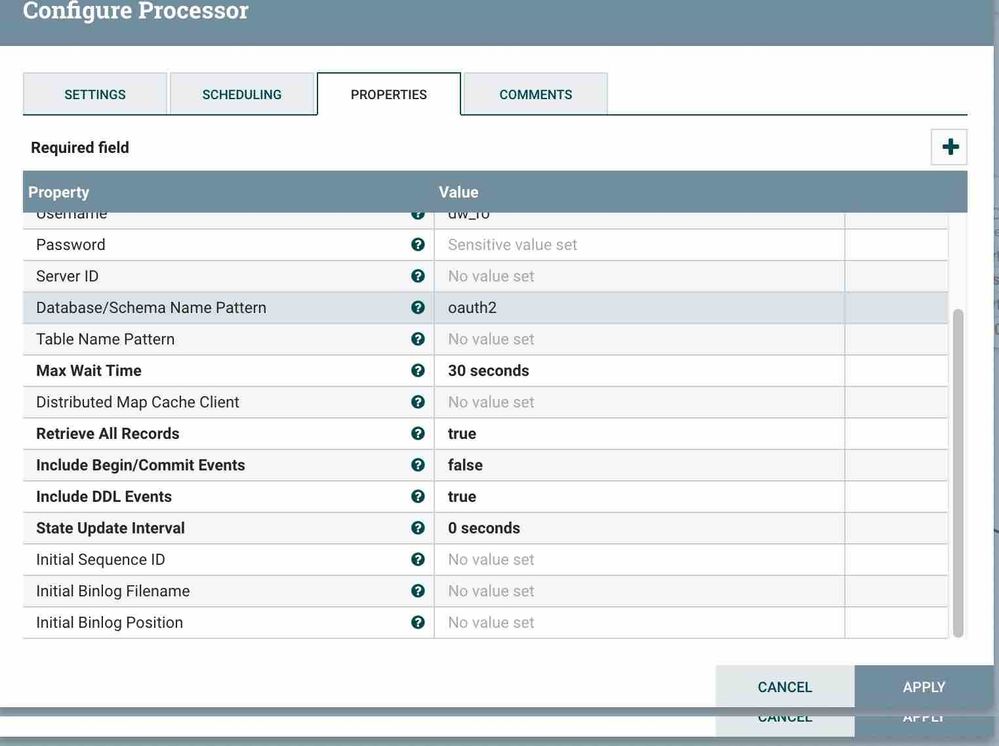Switch to the Settings tab

95,94
